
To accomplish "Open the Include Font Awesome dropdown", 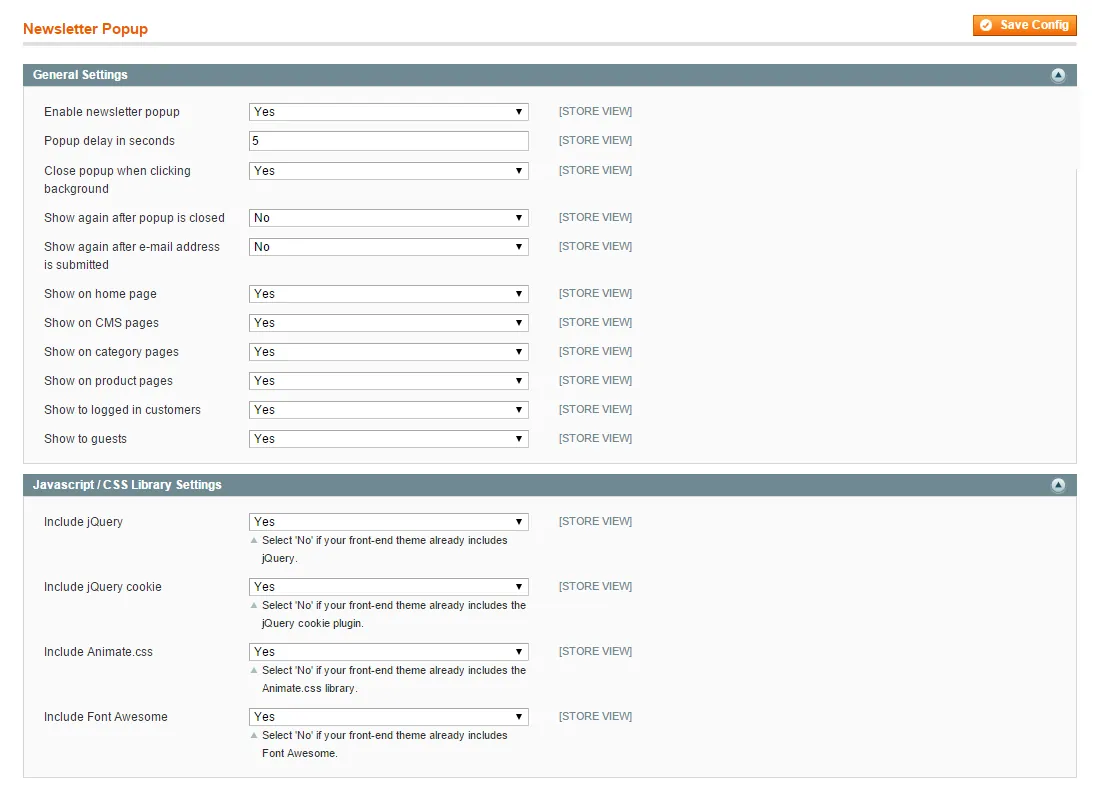I will [389, 717].
